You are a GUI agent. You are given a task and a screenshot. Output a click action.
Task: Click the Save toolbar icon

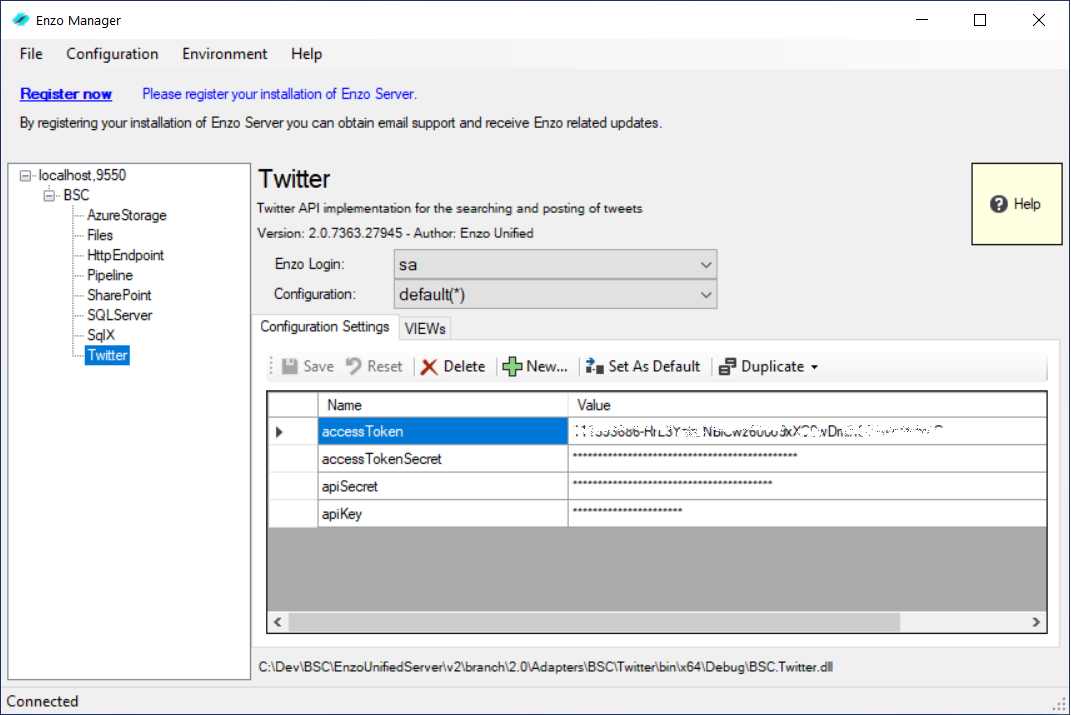point(290,367)
